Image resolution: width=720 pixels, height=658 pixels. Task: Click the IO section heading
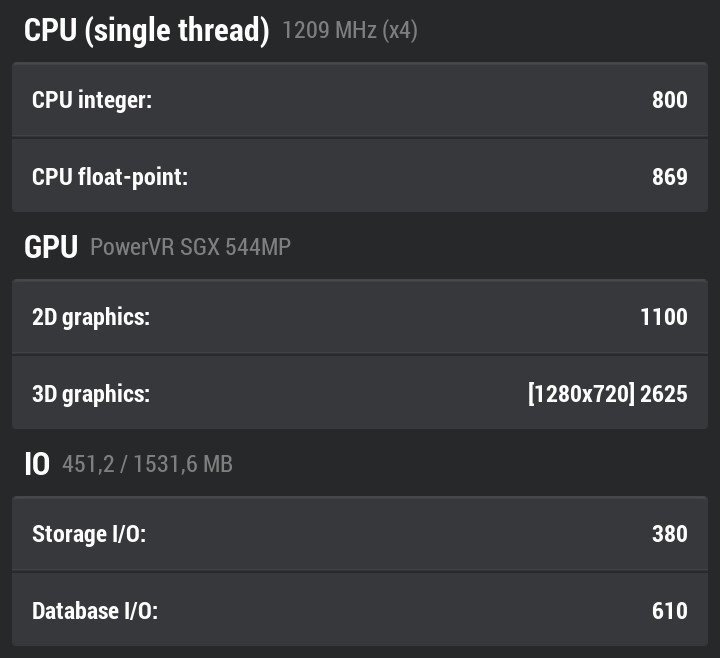(x=37, y=464)
